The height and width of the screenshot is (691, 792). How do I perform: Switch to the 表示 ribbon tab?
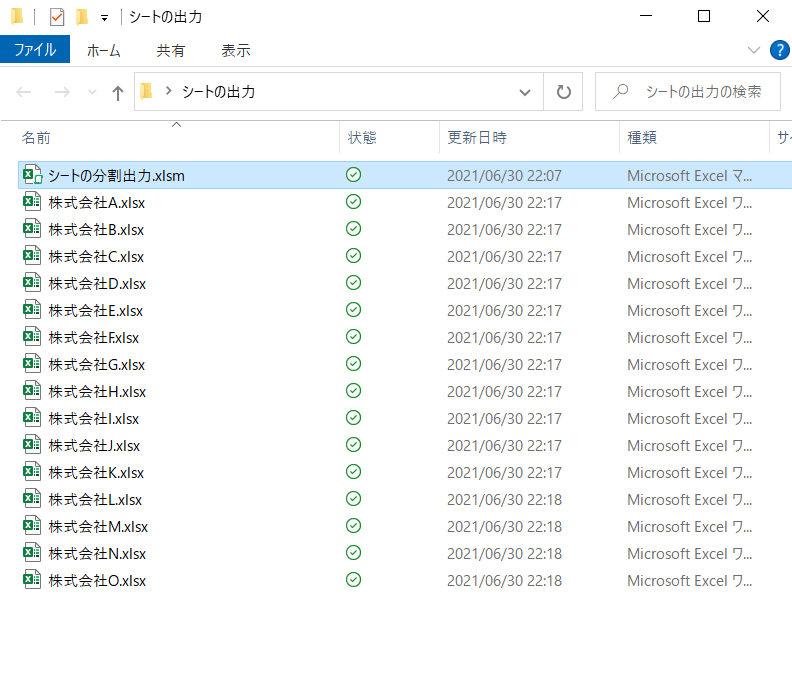tap(236, 51)
